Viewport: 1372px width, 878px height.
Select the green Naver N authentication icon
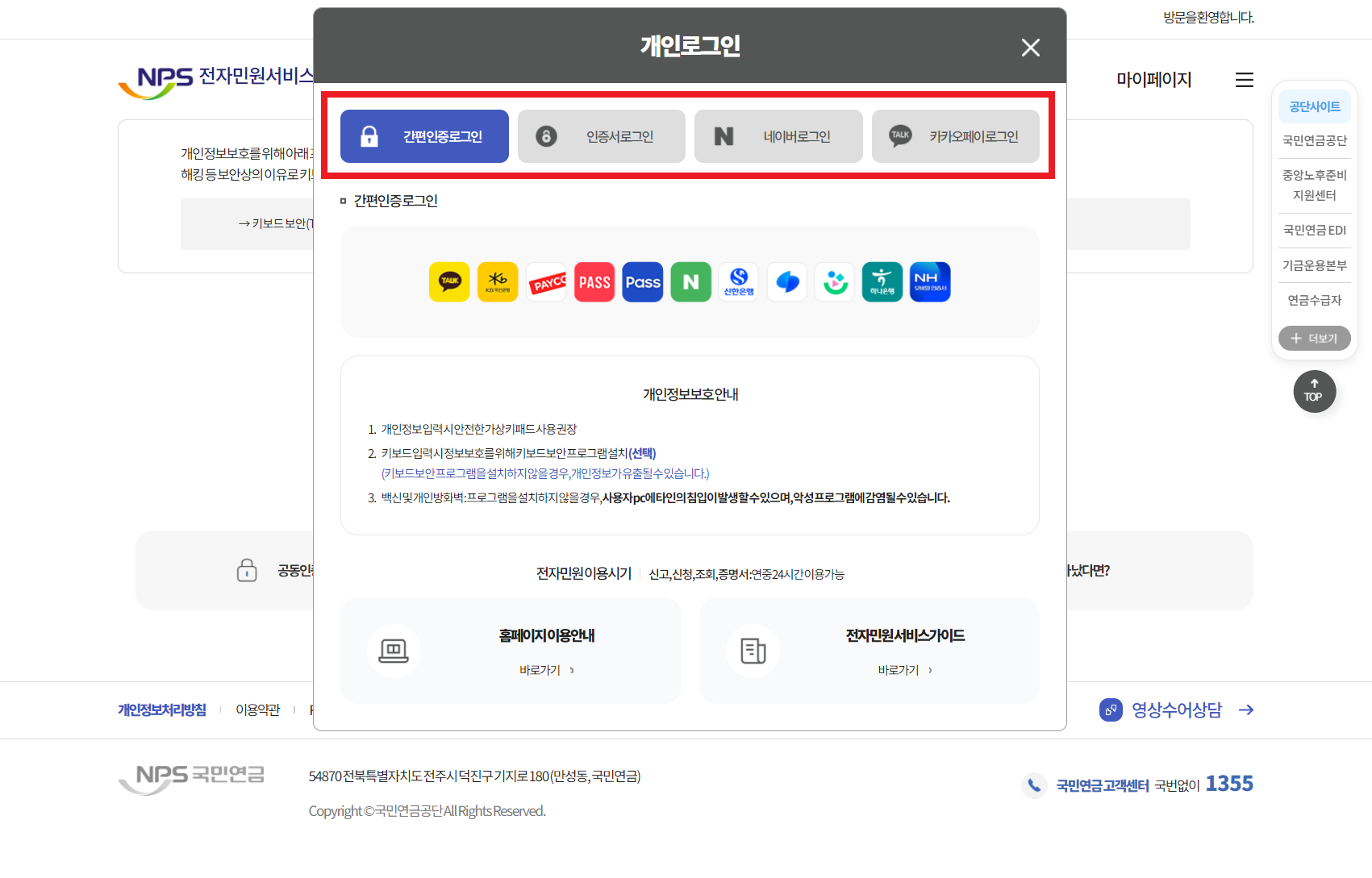[x=691, y=282]
